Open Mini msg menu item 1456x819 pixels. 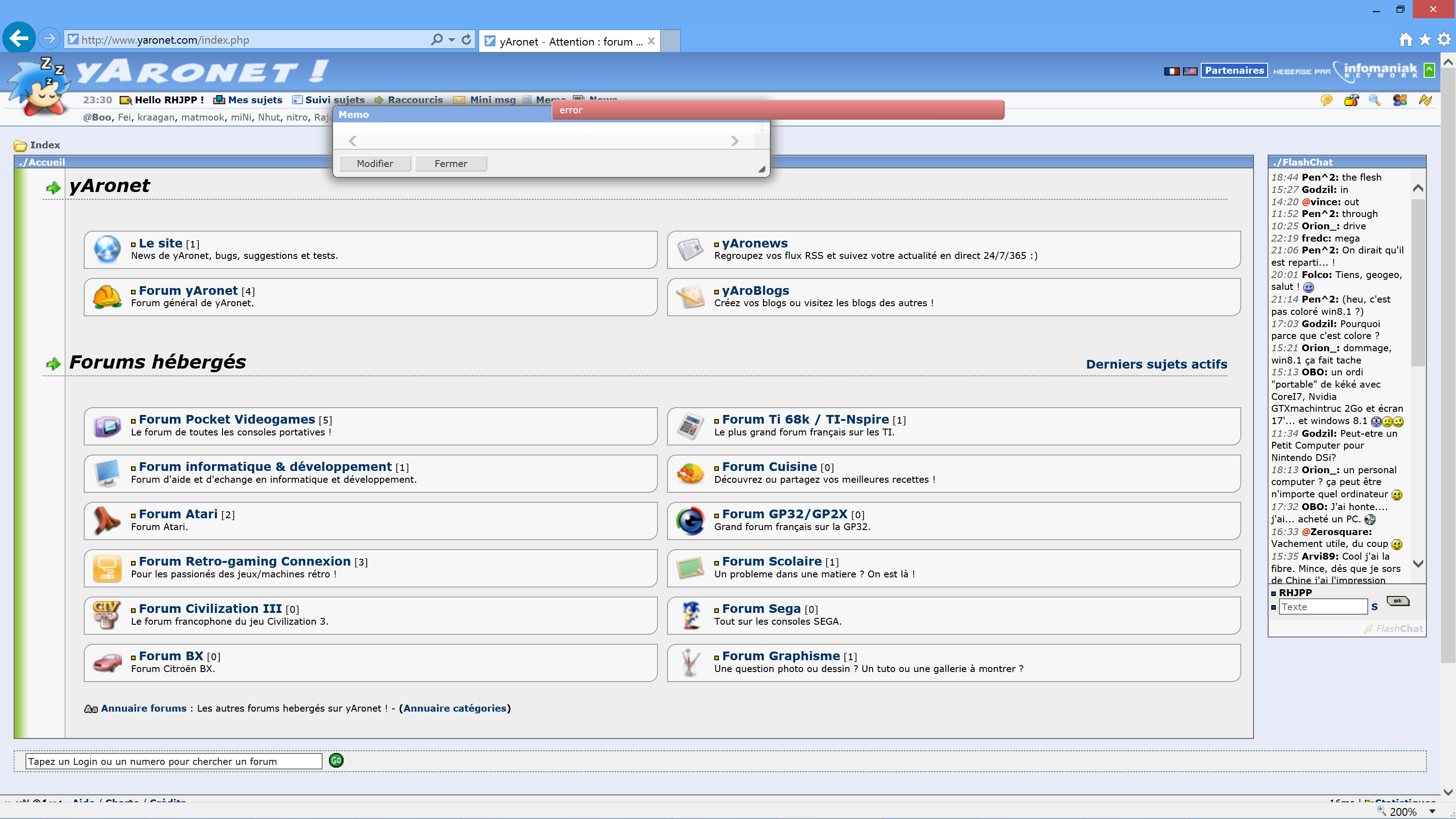(492, 100)
